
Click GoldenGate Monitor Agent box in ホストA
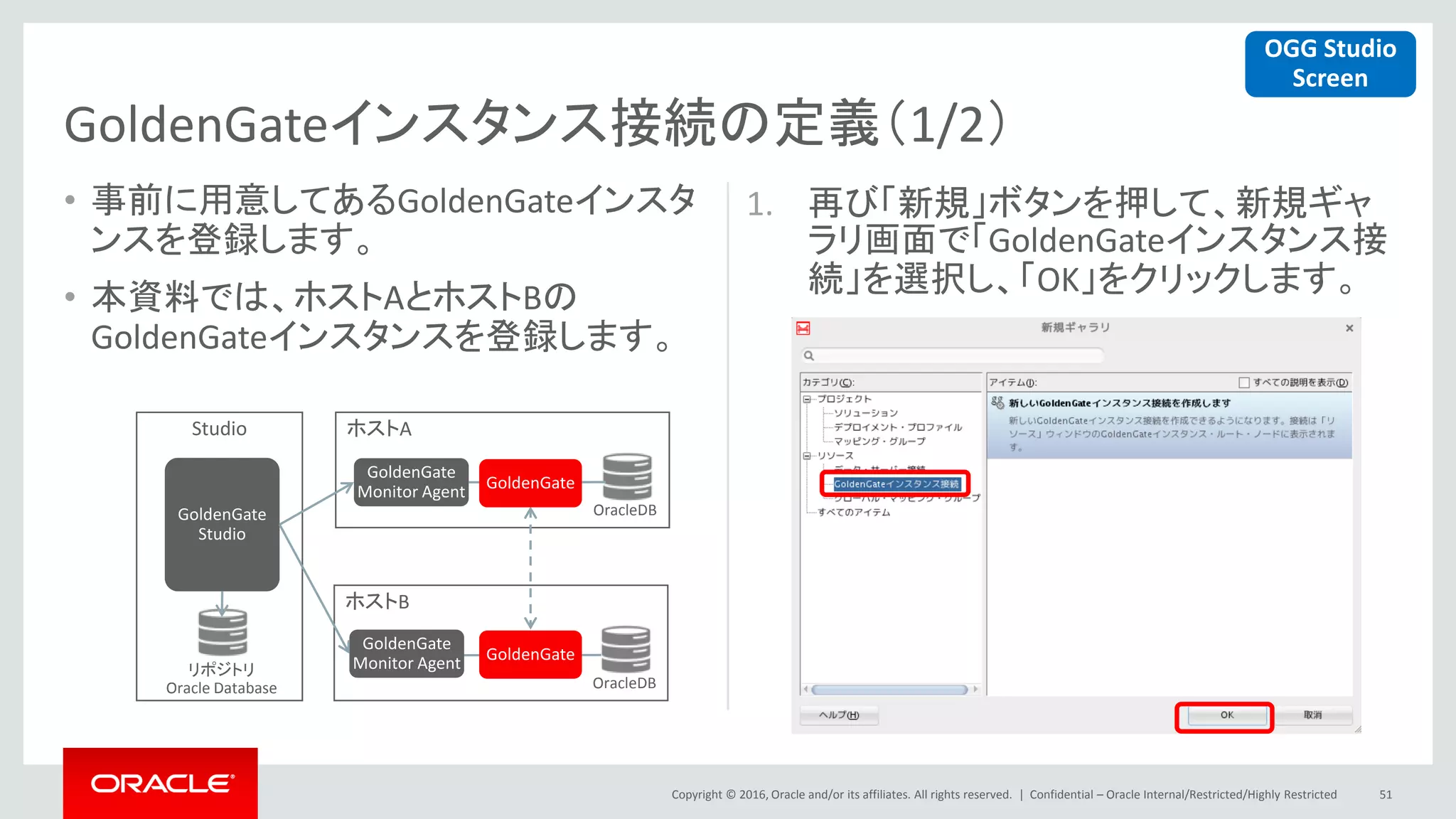[x=411, y=482]
